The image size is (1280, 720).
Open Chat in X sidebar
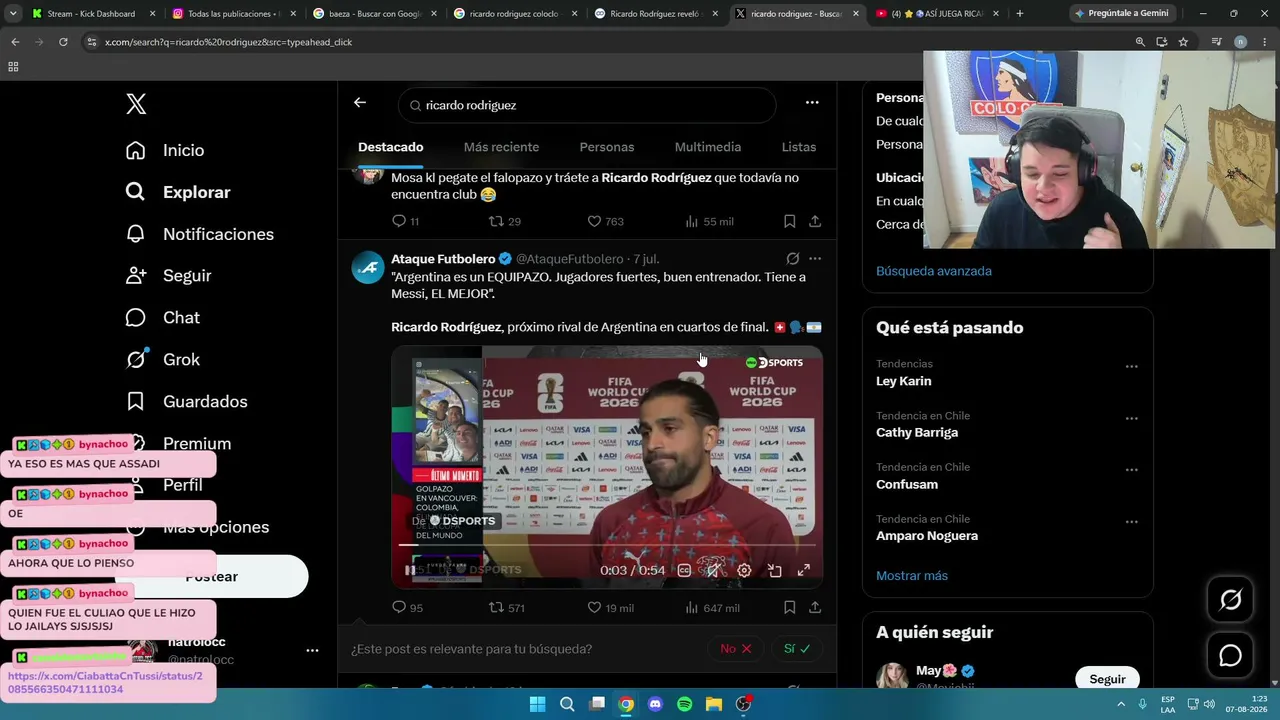(162, 318)
